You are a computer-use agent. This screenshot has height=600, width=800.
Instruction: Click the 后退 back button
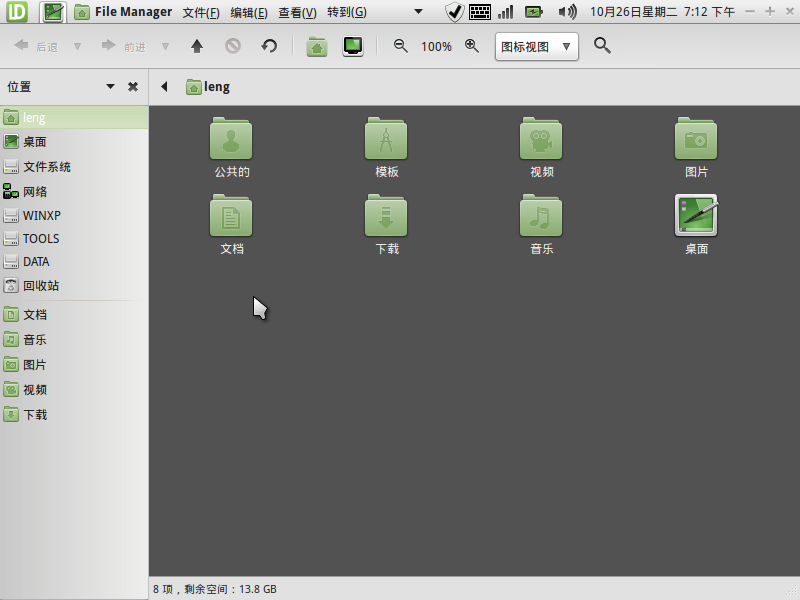[36, 46]
